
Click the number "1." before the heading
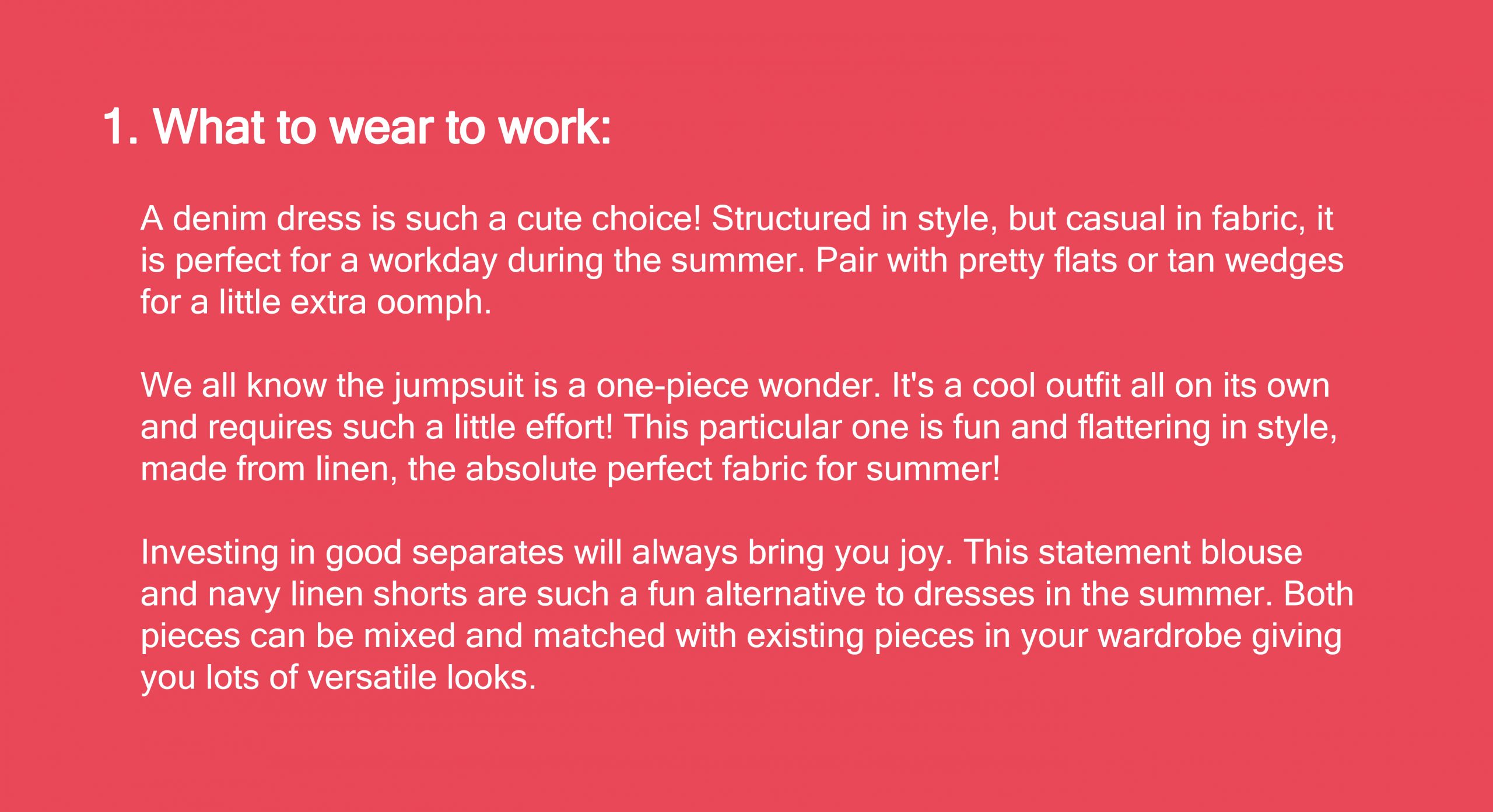click(x=121, y=126)
